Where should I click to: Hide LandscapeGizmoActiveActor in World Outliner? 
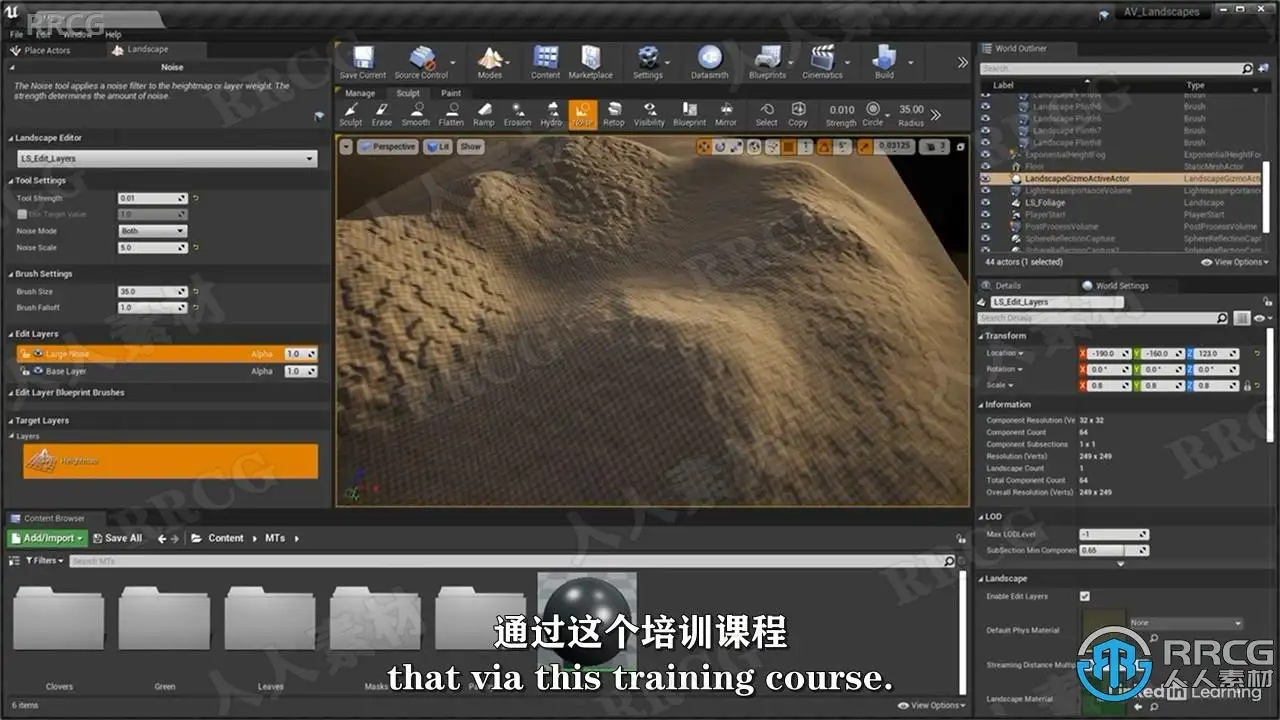click(986, 179)
